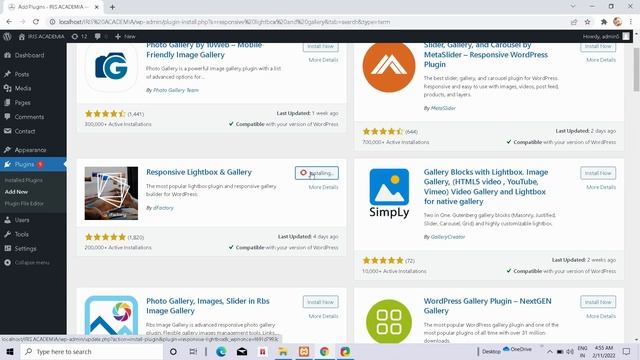Open Installed Plugins submenu
The image size is (640, 360).
point(23,180)
